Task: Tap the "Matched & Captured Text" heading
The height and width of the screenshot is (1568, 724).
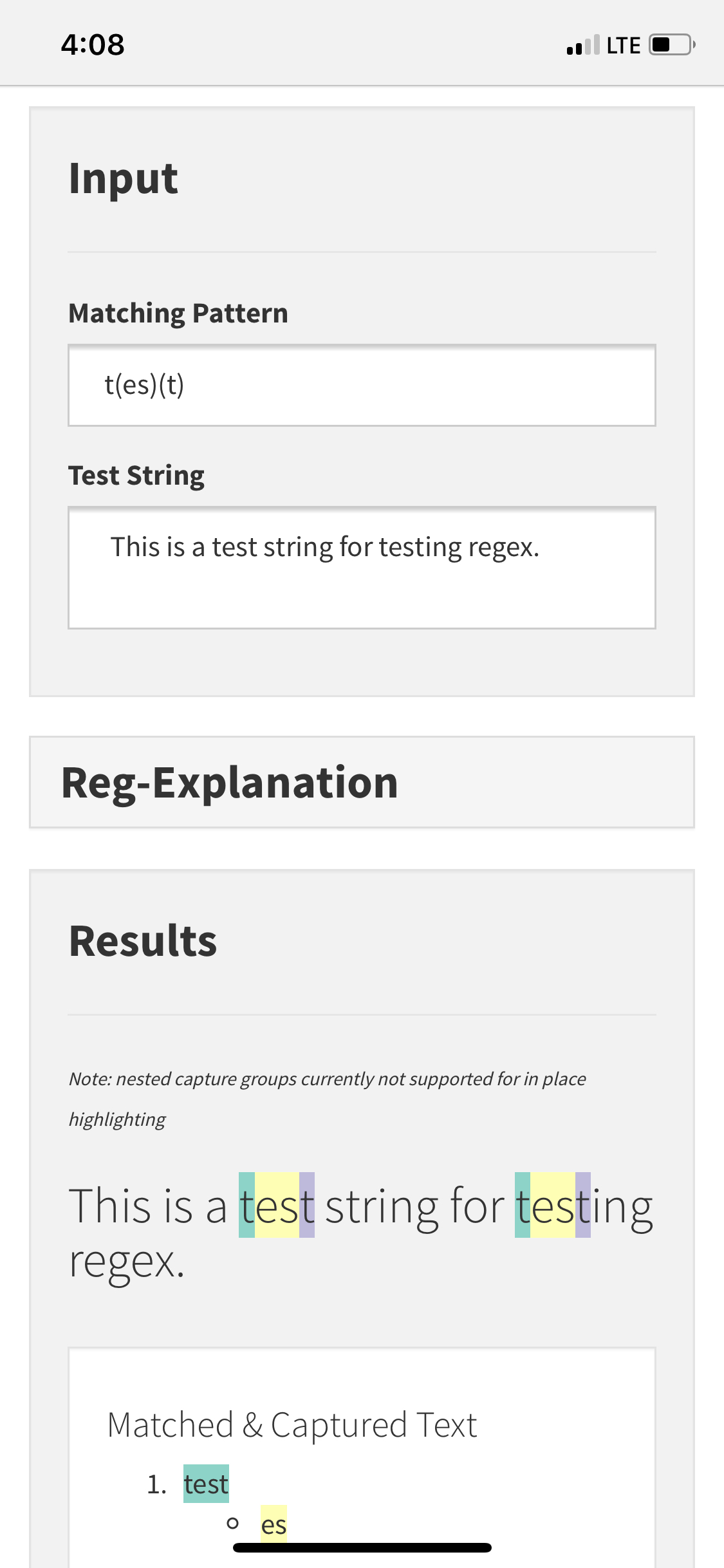Action: click(292, 1424)
